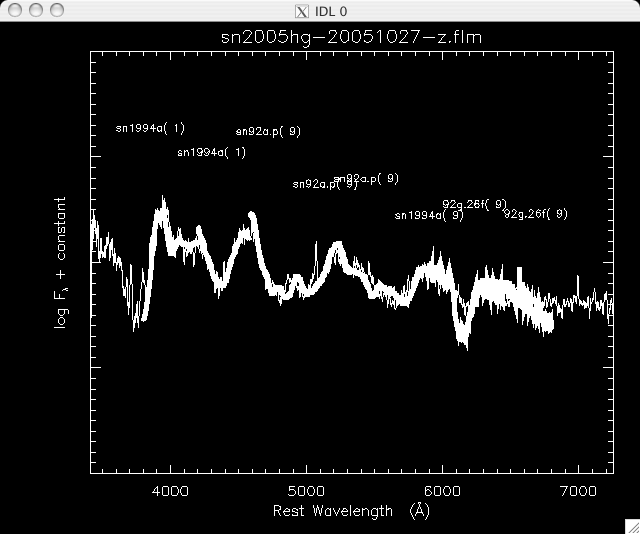Viewport: 640px width, 534px height.
Task: Click the 'IDL 0' window title
Action: click(x=329, y=11)
